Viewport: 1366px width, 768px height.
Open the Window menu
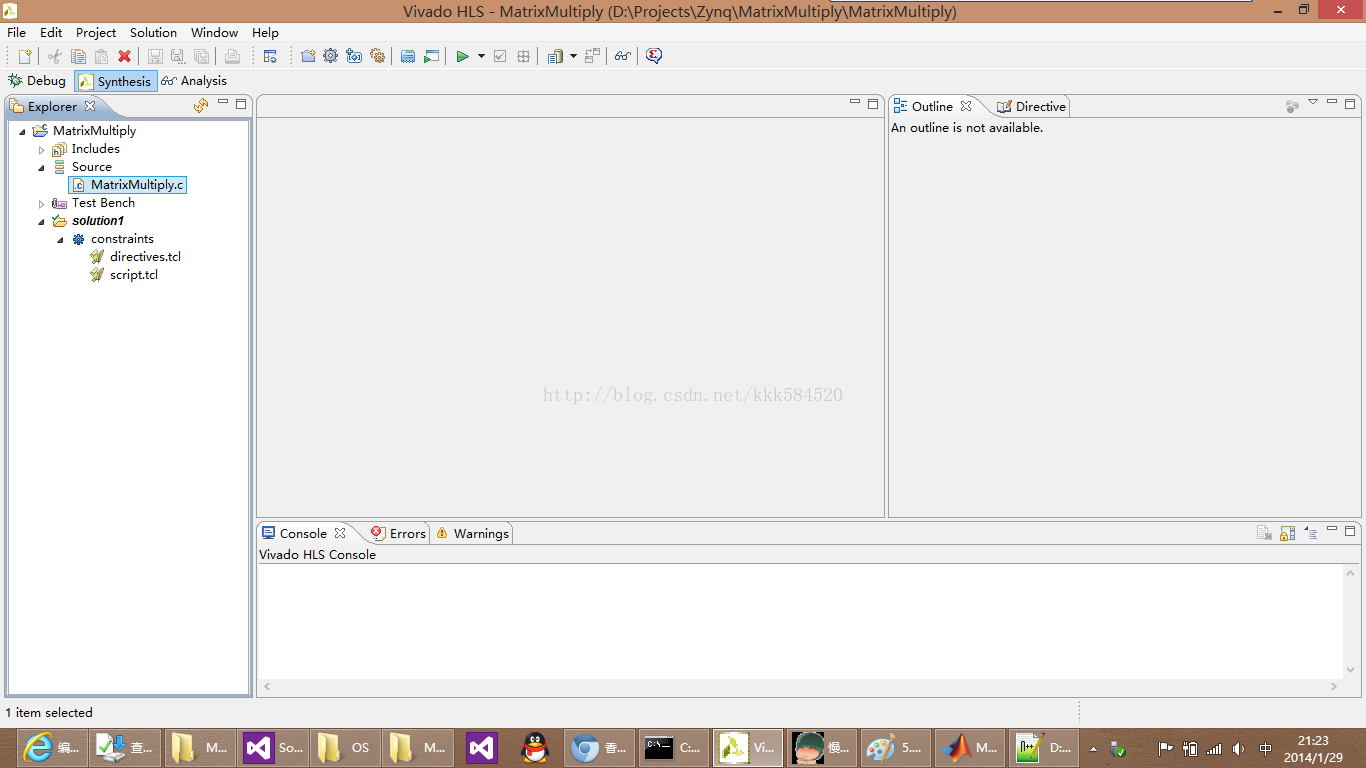coord(214,32)
